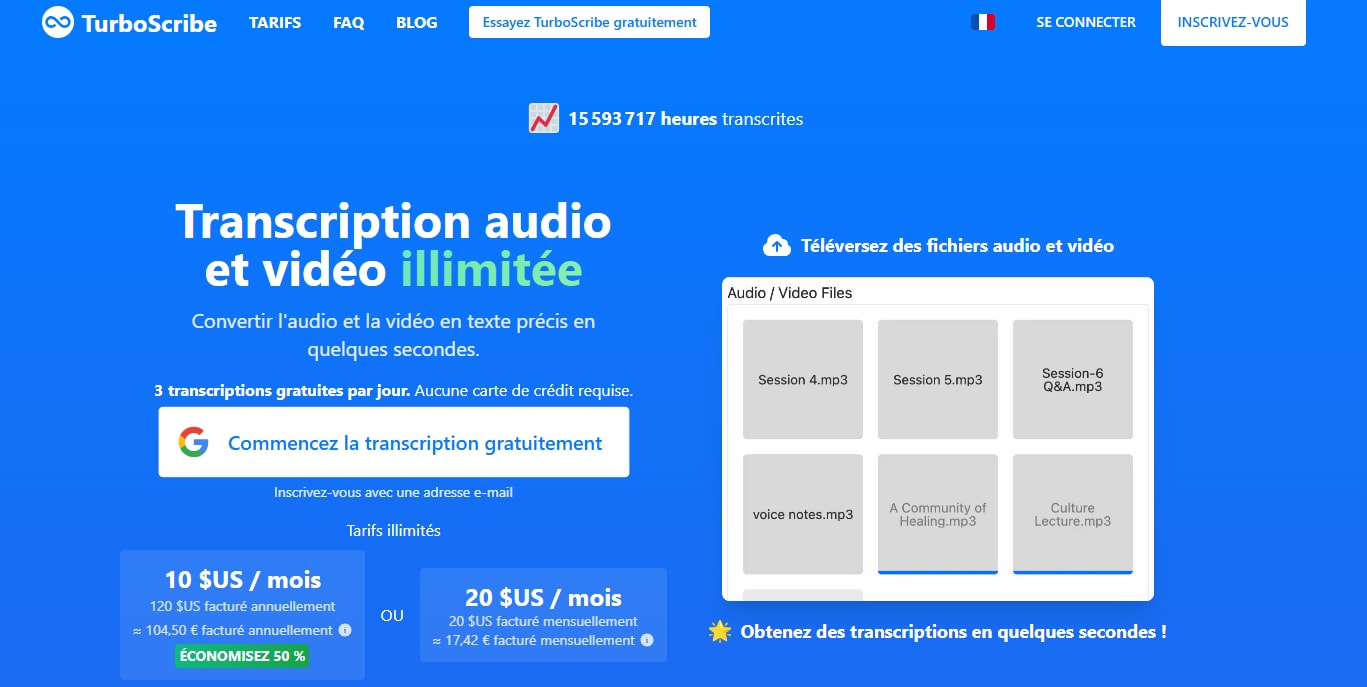Click the INSCRIVEZ-VOUS button

click(1233, 22)
